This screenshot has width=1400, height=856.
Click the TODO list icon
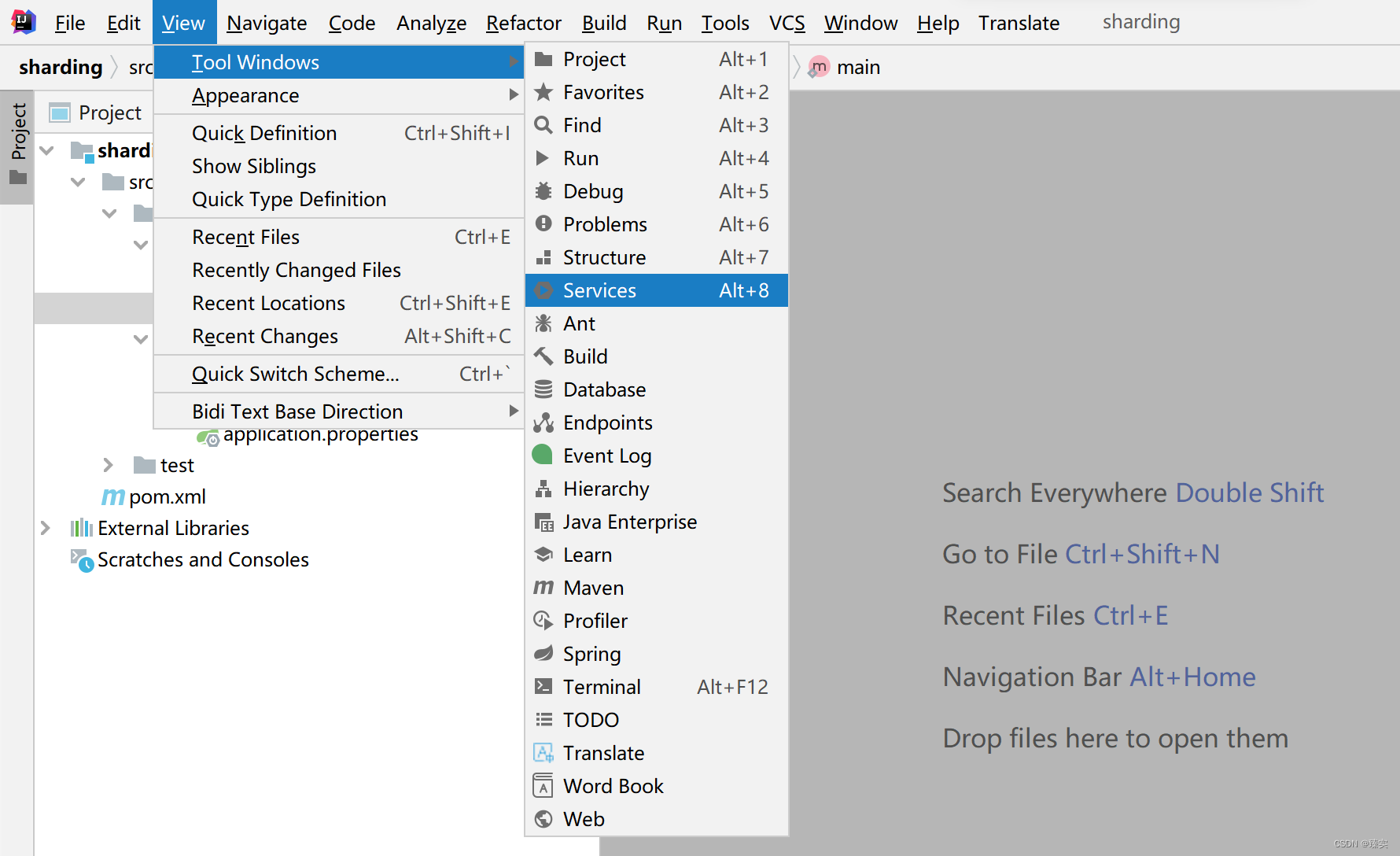click(x=543, y=720)
